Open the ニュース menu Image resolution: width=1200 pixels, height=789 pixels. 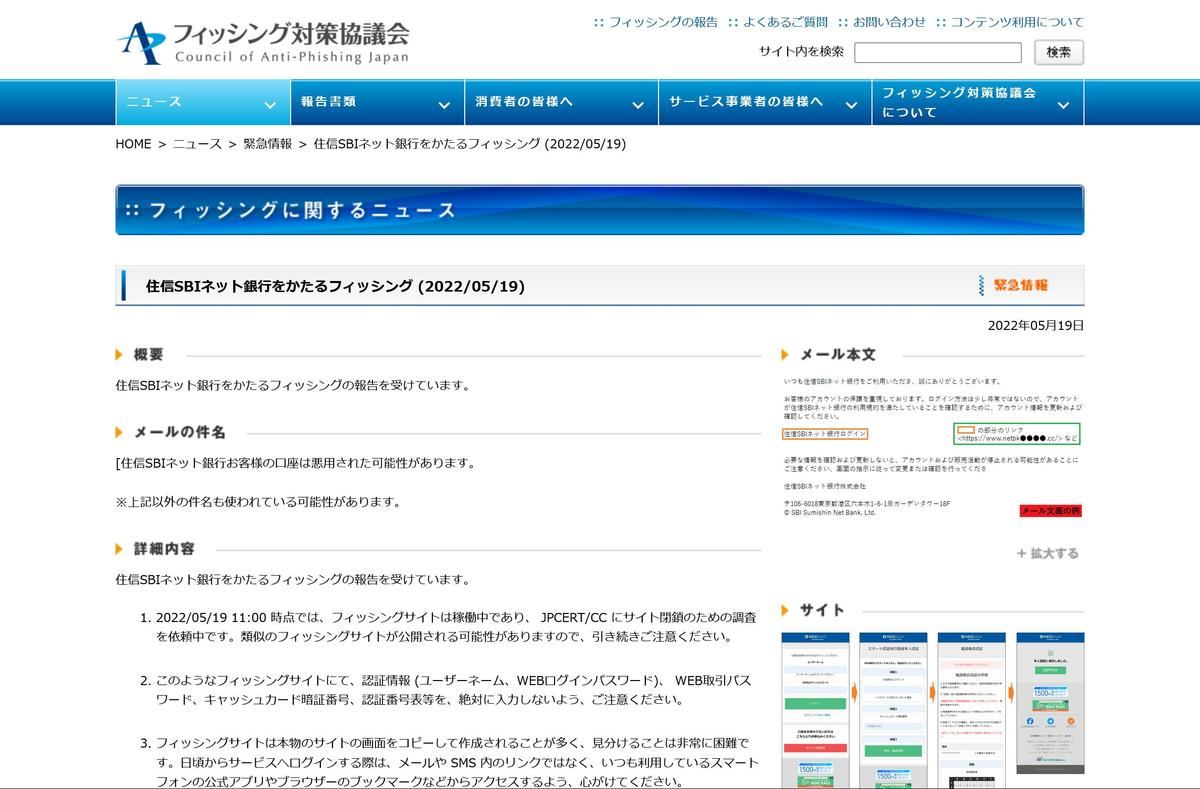click(203, 102)
